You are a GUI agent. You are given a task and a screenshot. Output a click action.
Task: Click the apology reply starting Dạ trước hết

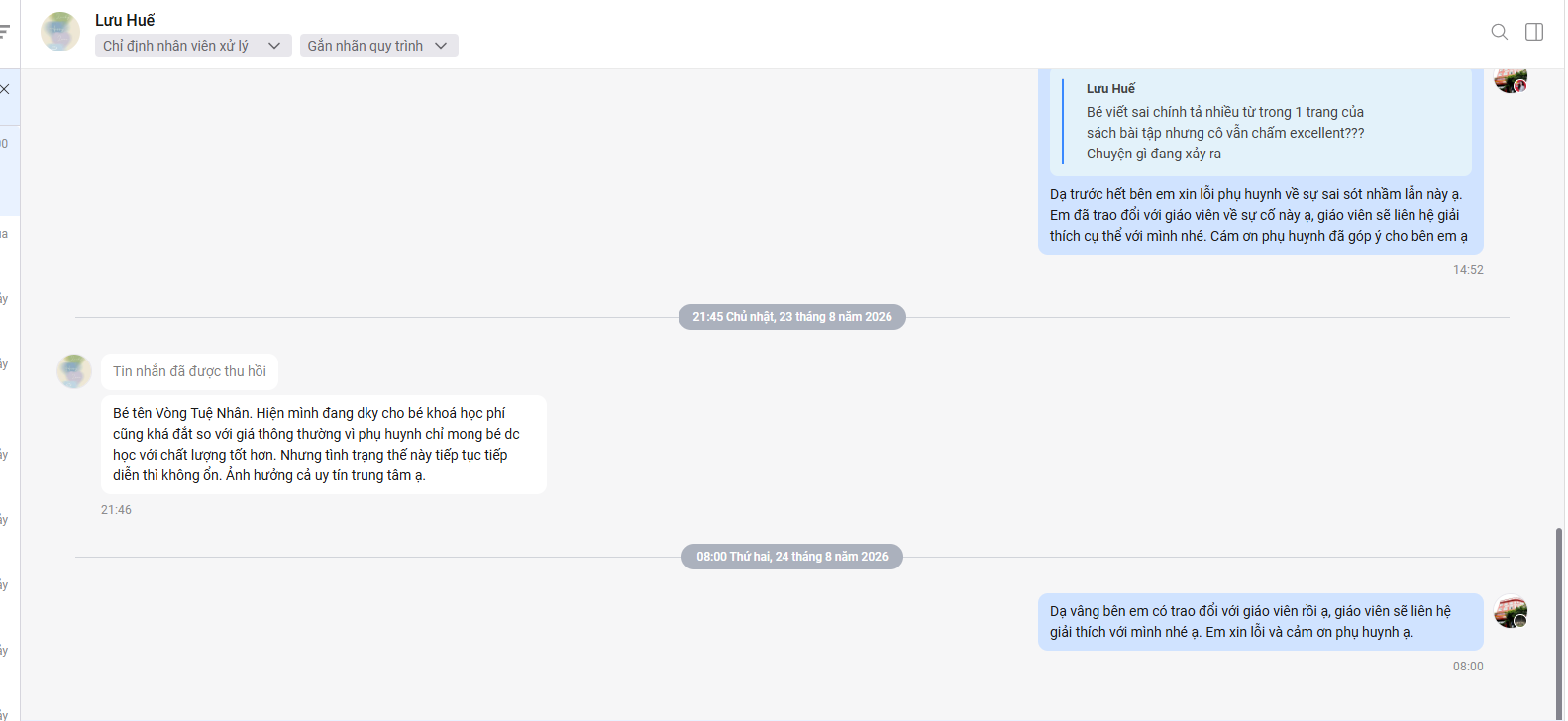(1259, 215)
